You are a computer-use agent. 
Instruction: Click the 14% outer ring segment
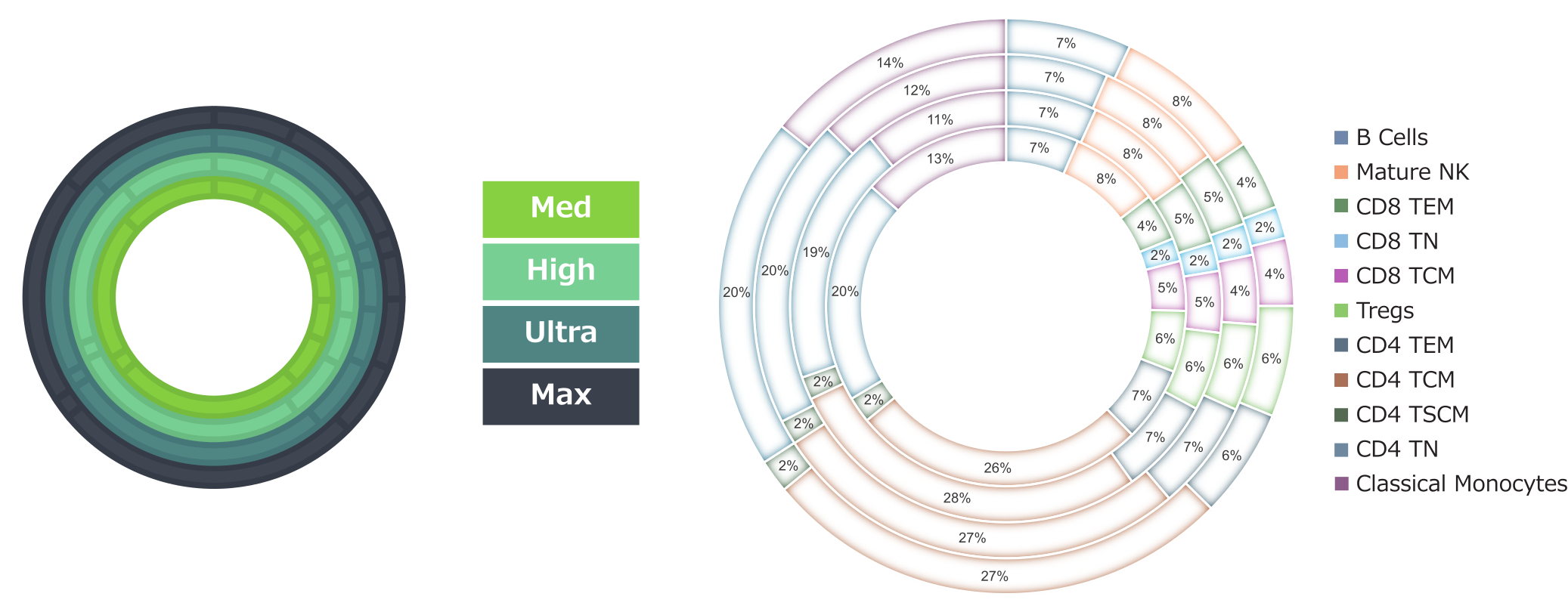890,63
